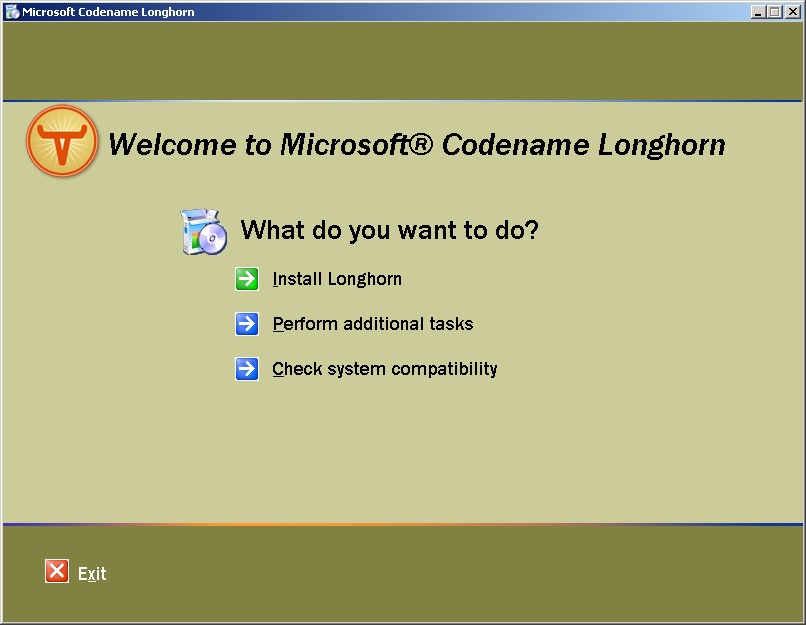Viewport: 806px width, 625px height.
Task: Click the "Welcome to Microsoft Codename Longhorn" heading
Action: [x=417, y=144]
